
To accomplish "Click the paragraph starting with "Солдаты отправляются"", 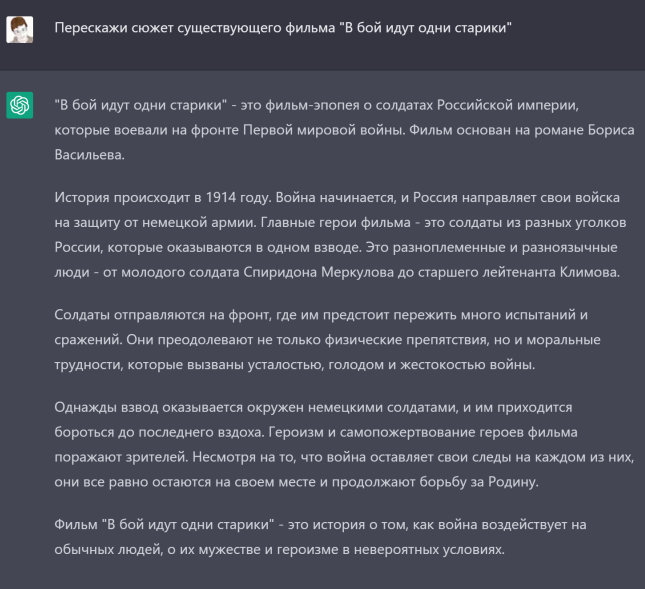I will [330, 340].
